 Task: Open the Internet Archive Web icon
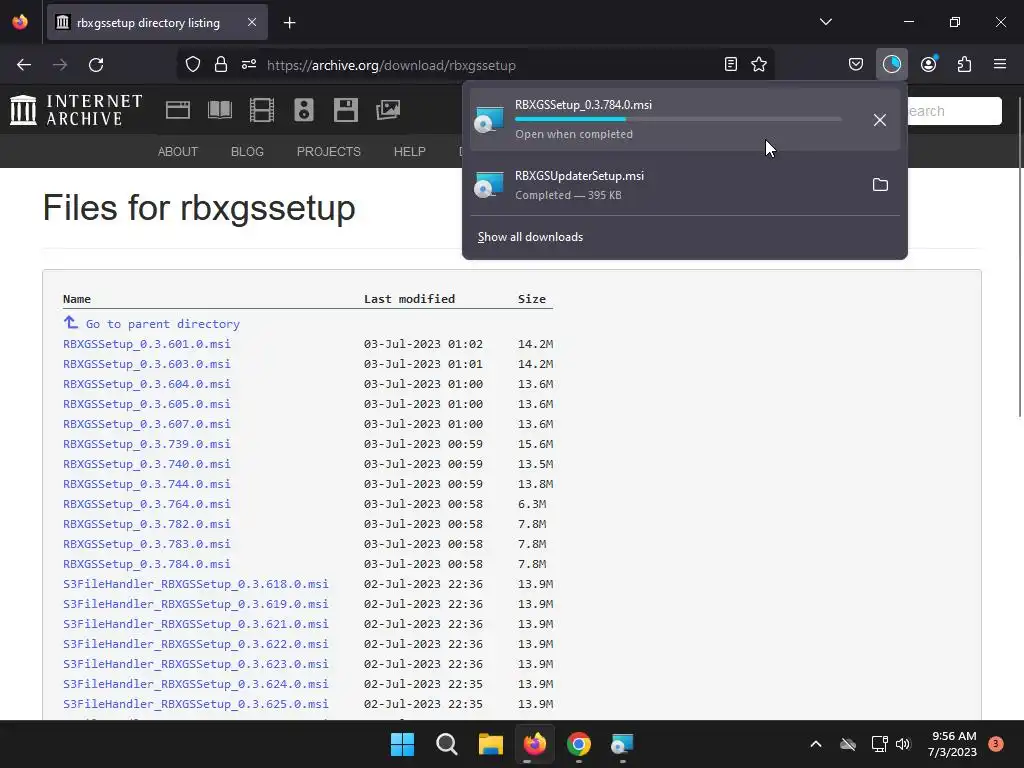178,110
